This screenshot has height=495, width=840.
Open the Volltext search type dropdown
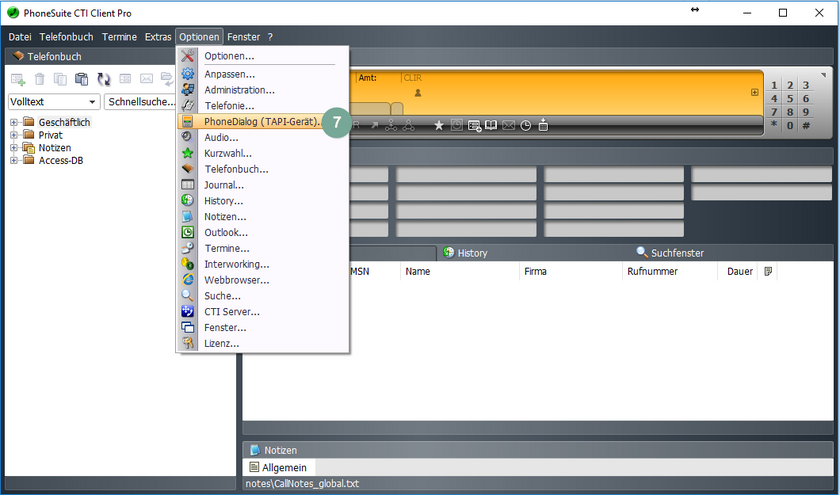pyautogui.click(x=93, y=102)
